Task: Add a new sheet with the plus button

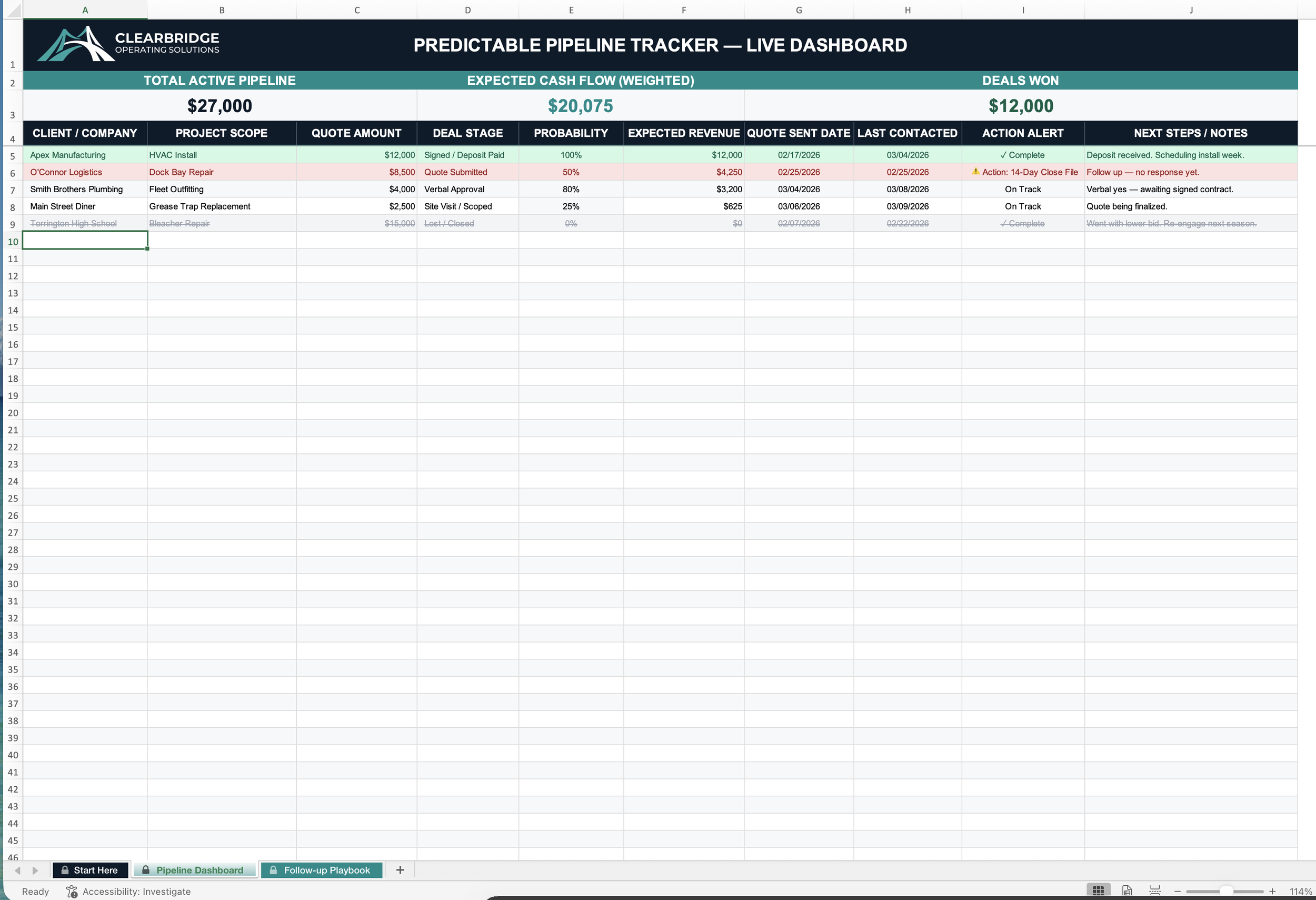Action: (x=400, y=870)
